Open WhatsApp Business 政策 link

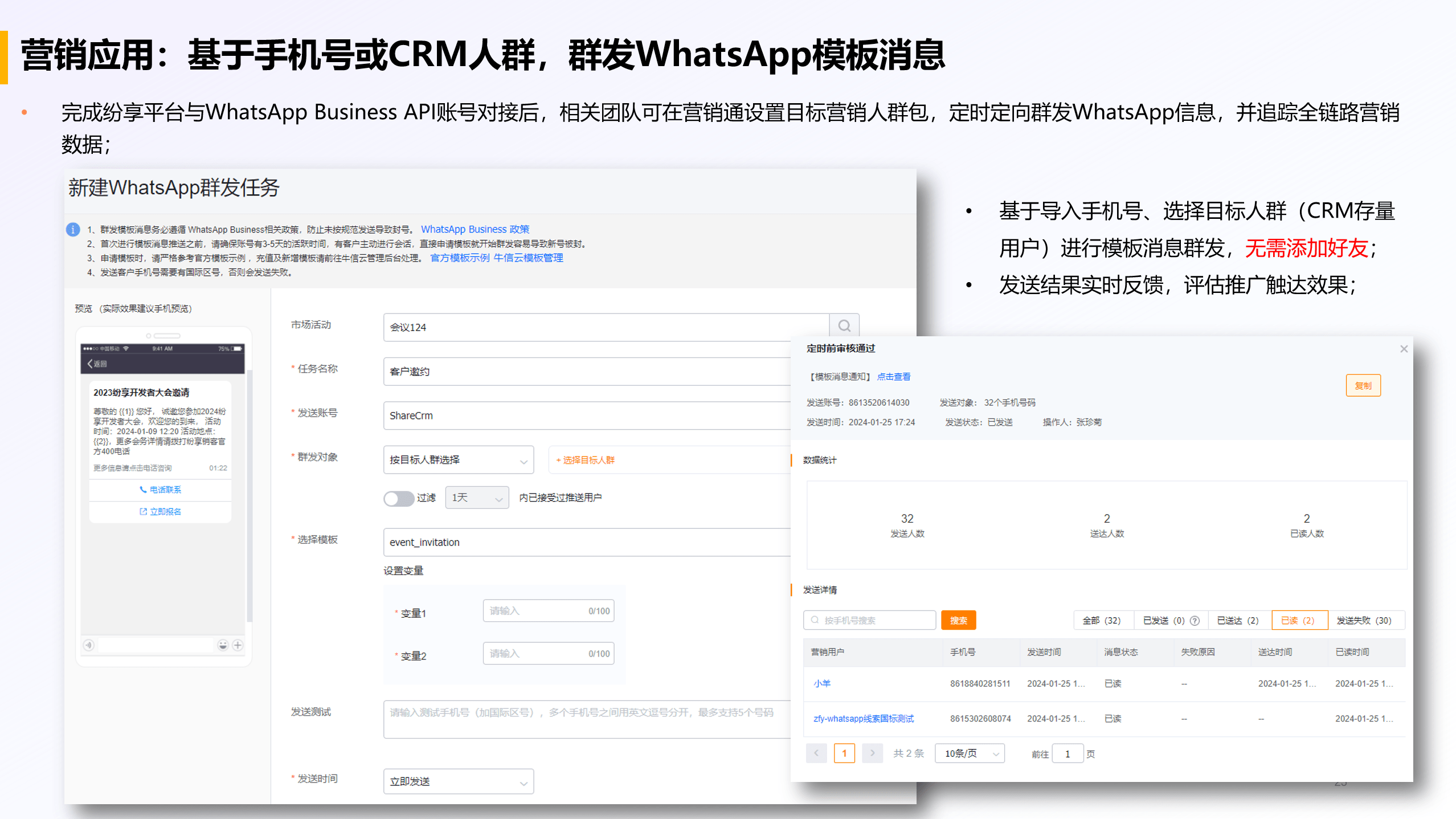coord(475,229)
